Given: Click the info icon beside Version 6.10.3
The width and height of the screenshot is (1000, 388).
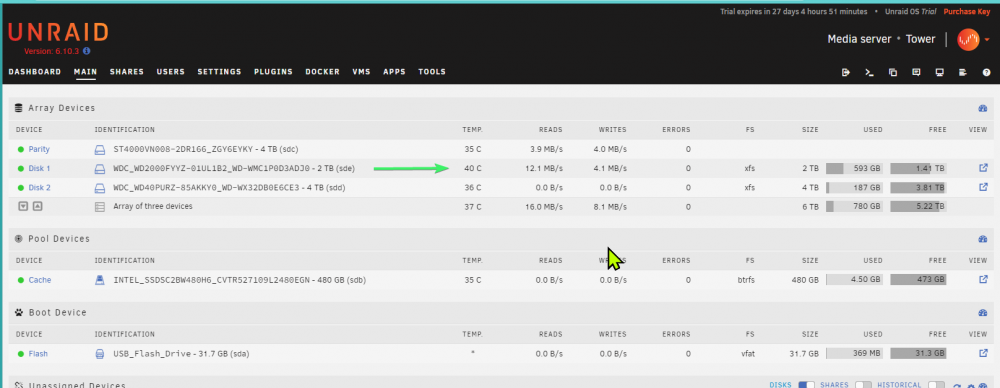Looking at the screenshot, I should tap(87, 51).
